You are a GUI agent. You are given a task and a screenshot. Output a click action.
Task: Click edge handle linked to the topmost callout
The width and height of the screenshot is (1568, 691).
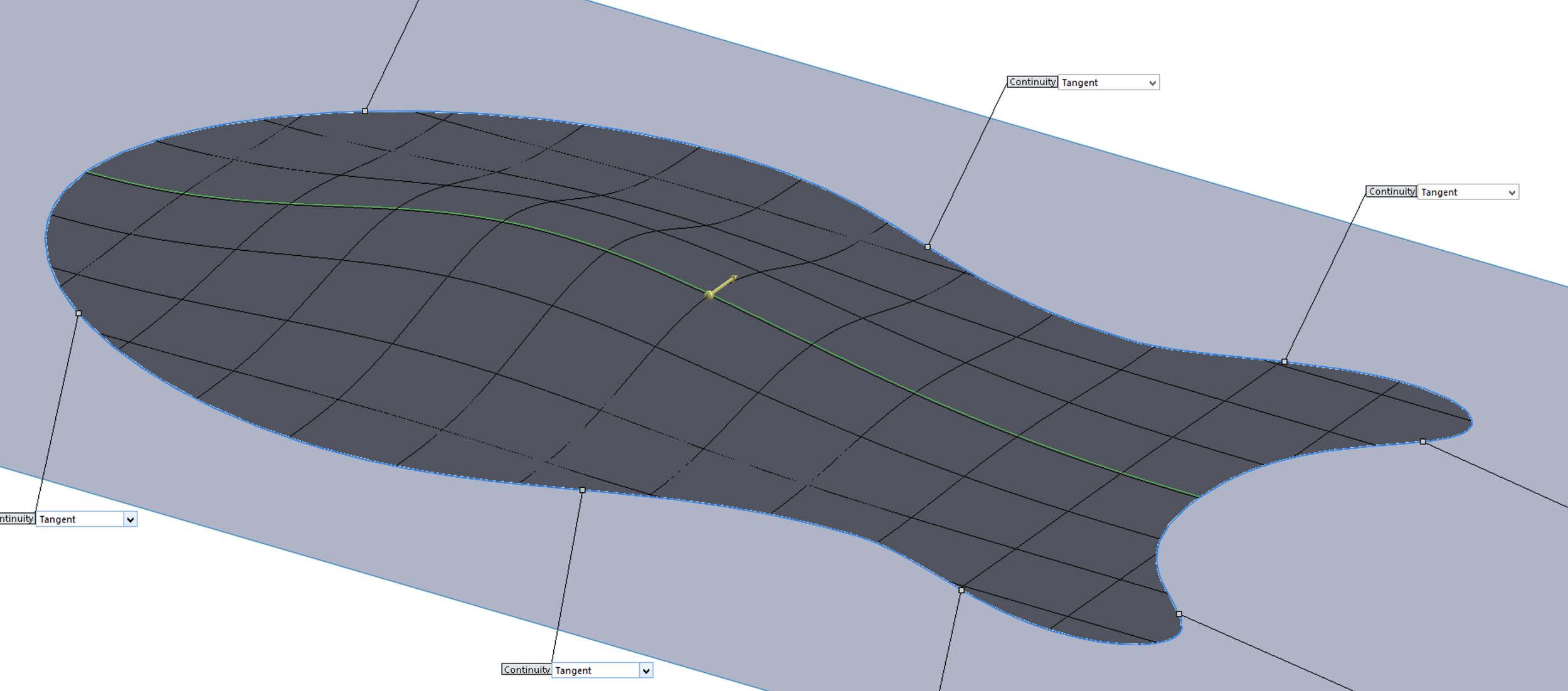[x=928, y=247]
